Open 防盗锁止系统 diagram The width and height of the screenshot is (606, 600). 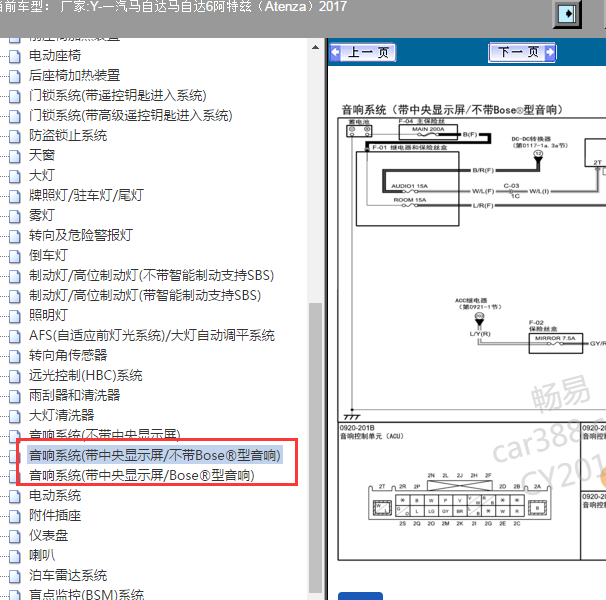tap(68, 136)
